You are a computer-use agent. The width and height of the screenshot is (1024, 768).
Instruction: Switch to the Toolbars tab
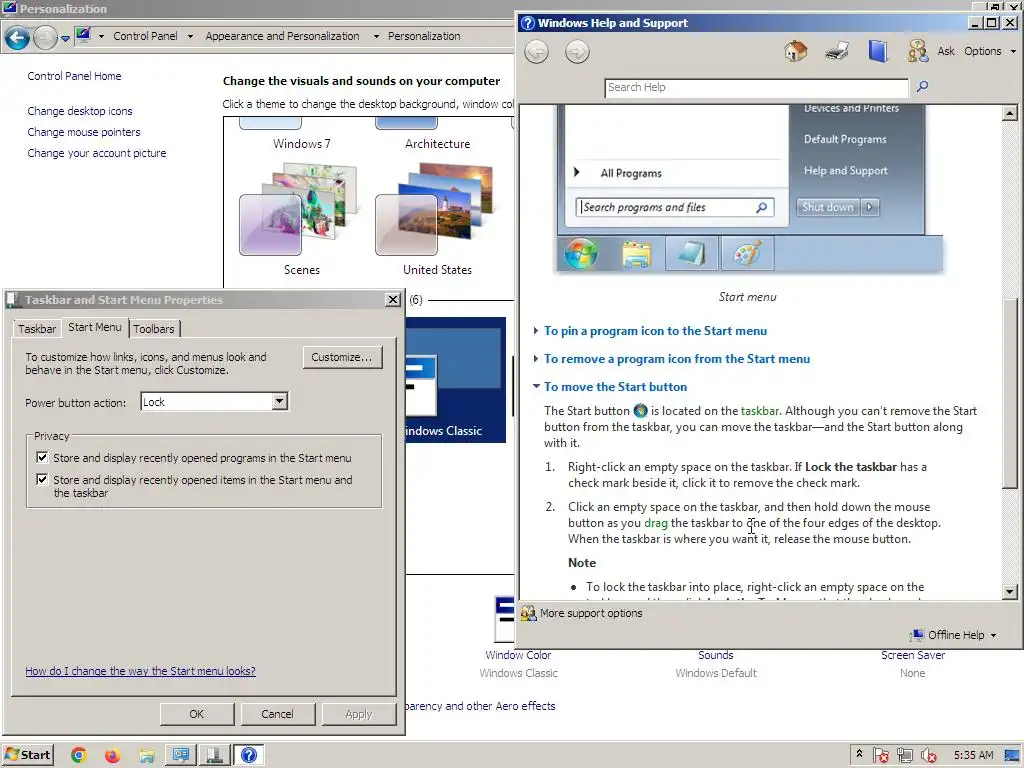point(153,328)
